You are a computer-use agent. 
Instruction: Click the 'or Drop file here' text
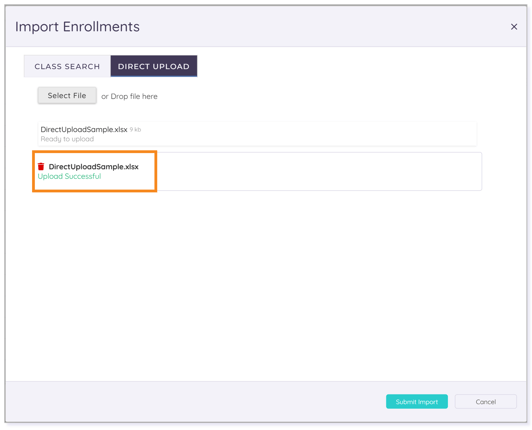click(x=129, y=96)
